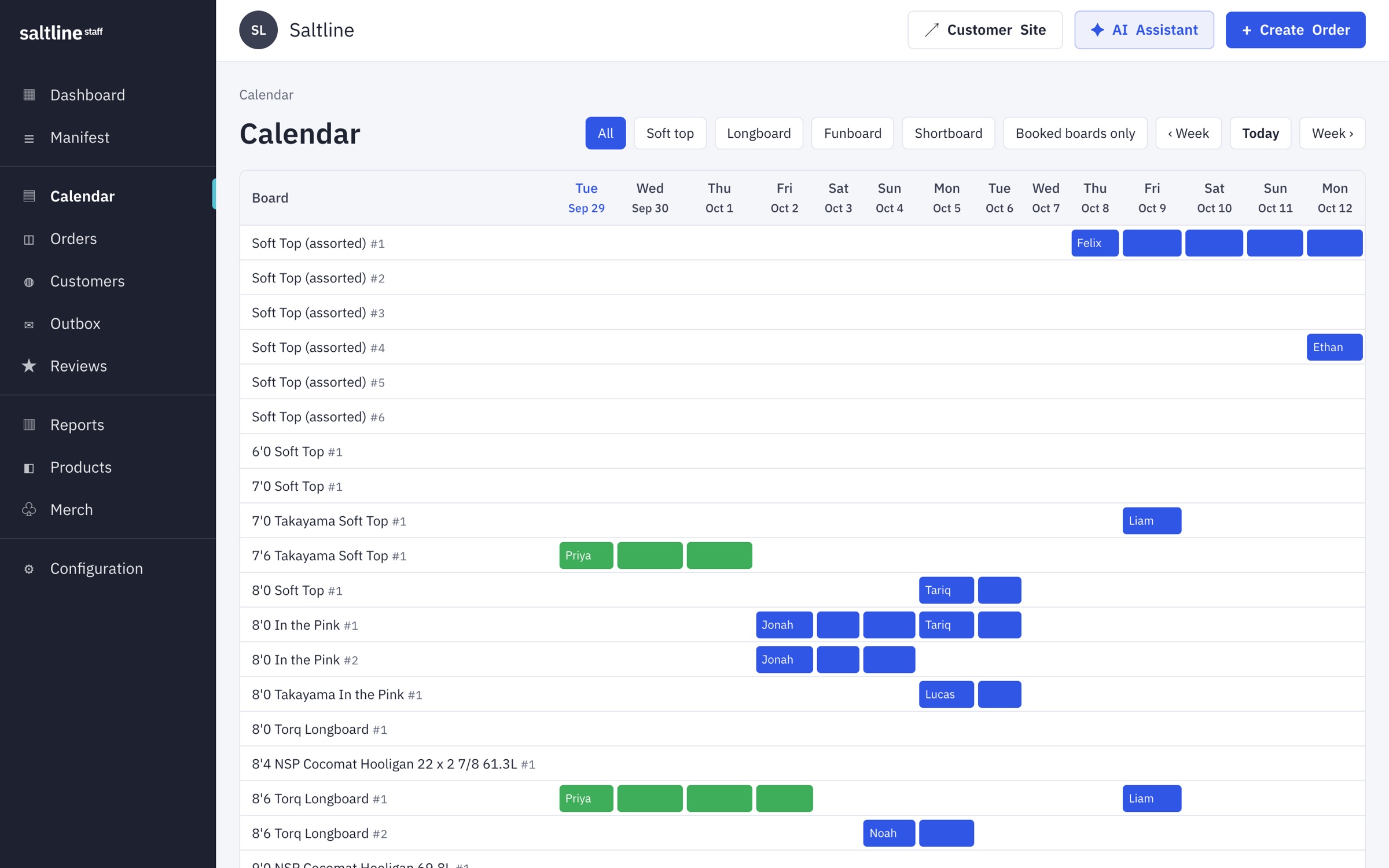1389x868 pixels.
Task: Click the Create Order button
Action: click(1295, 30)
